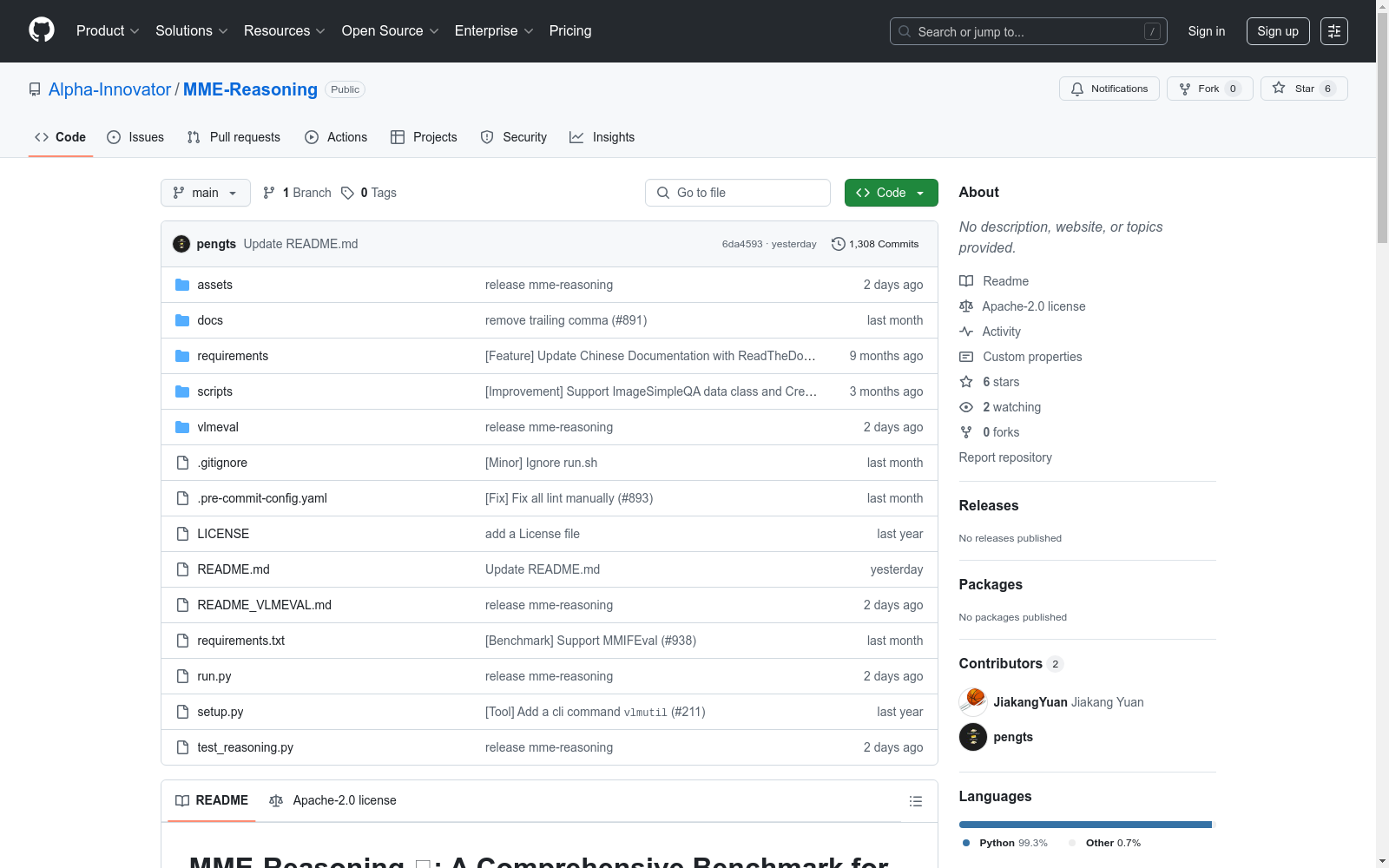Open the green Code dropdown

coord(891,193)
